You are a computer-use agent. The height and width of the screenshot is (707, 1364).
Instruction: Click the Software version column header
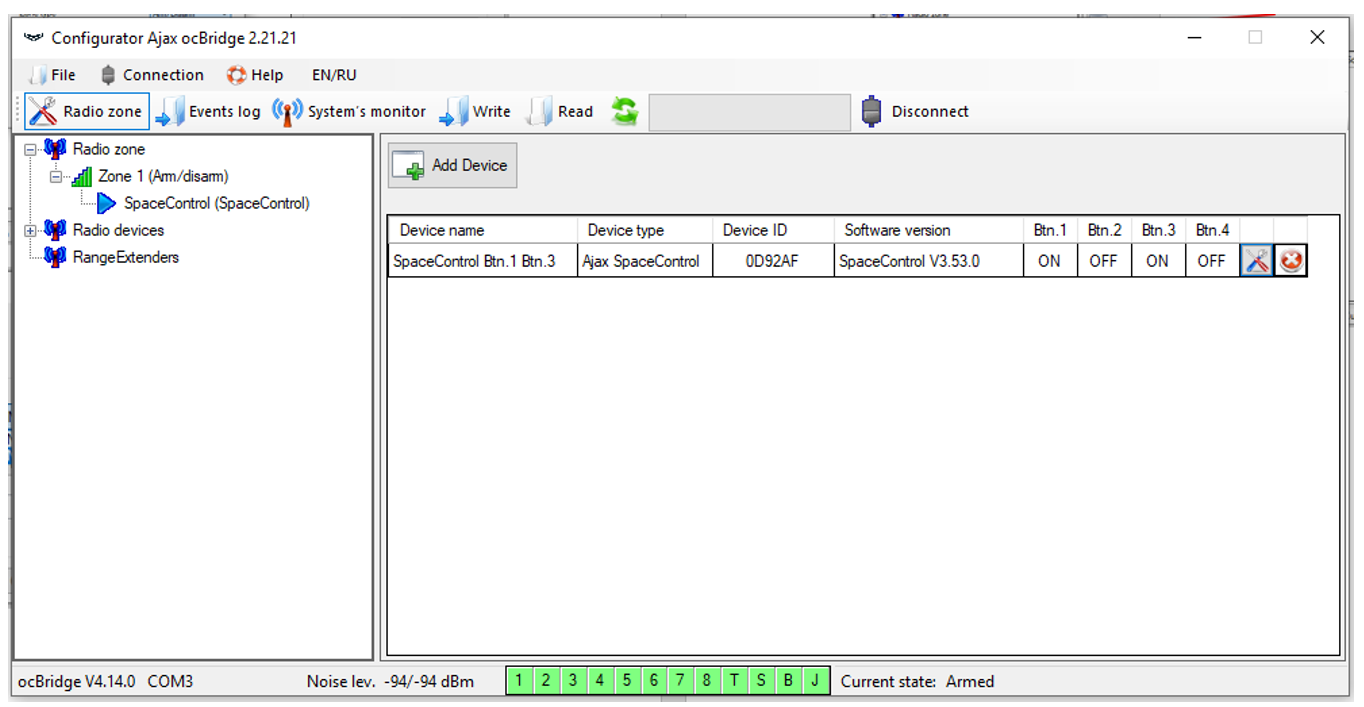[929, 230]
